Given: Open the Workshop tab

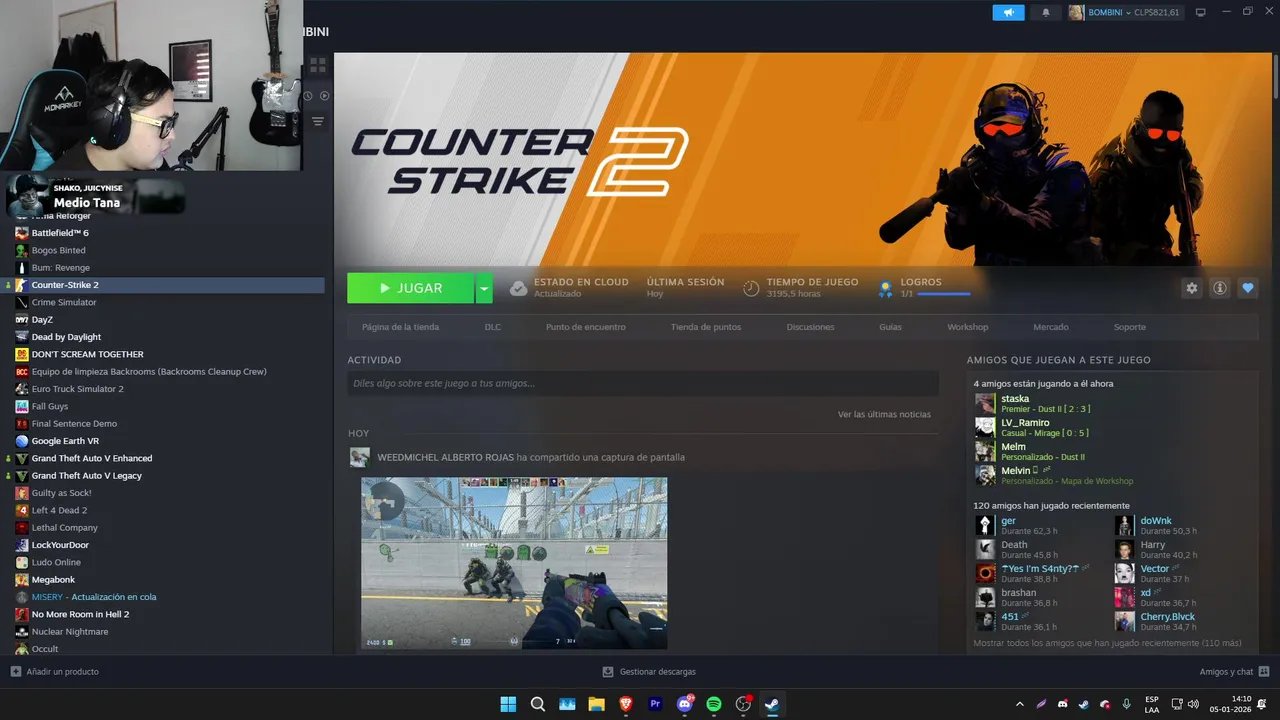Looking at the screenshot, I should coord(967,327).
